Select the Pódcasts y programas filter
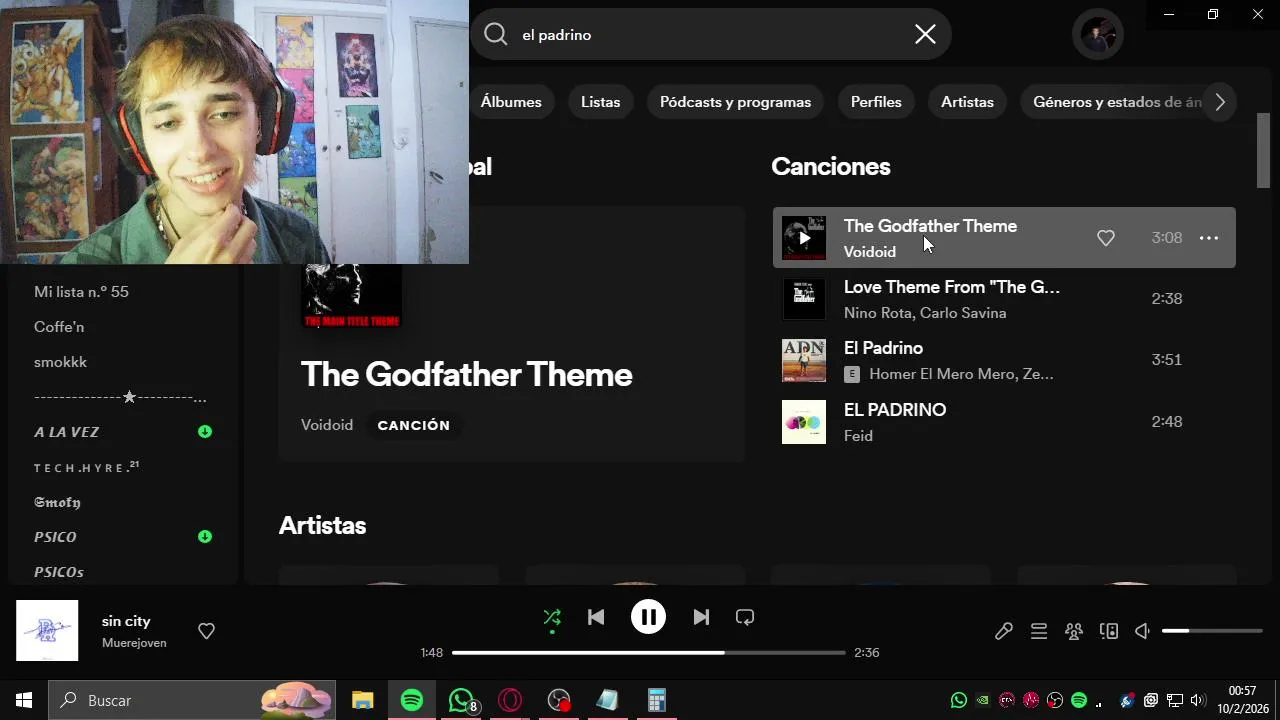1280x720 pixels. coord(735,102)
